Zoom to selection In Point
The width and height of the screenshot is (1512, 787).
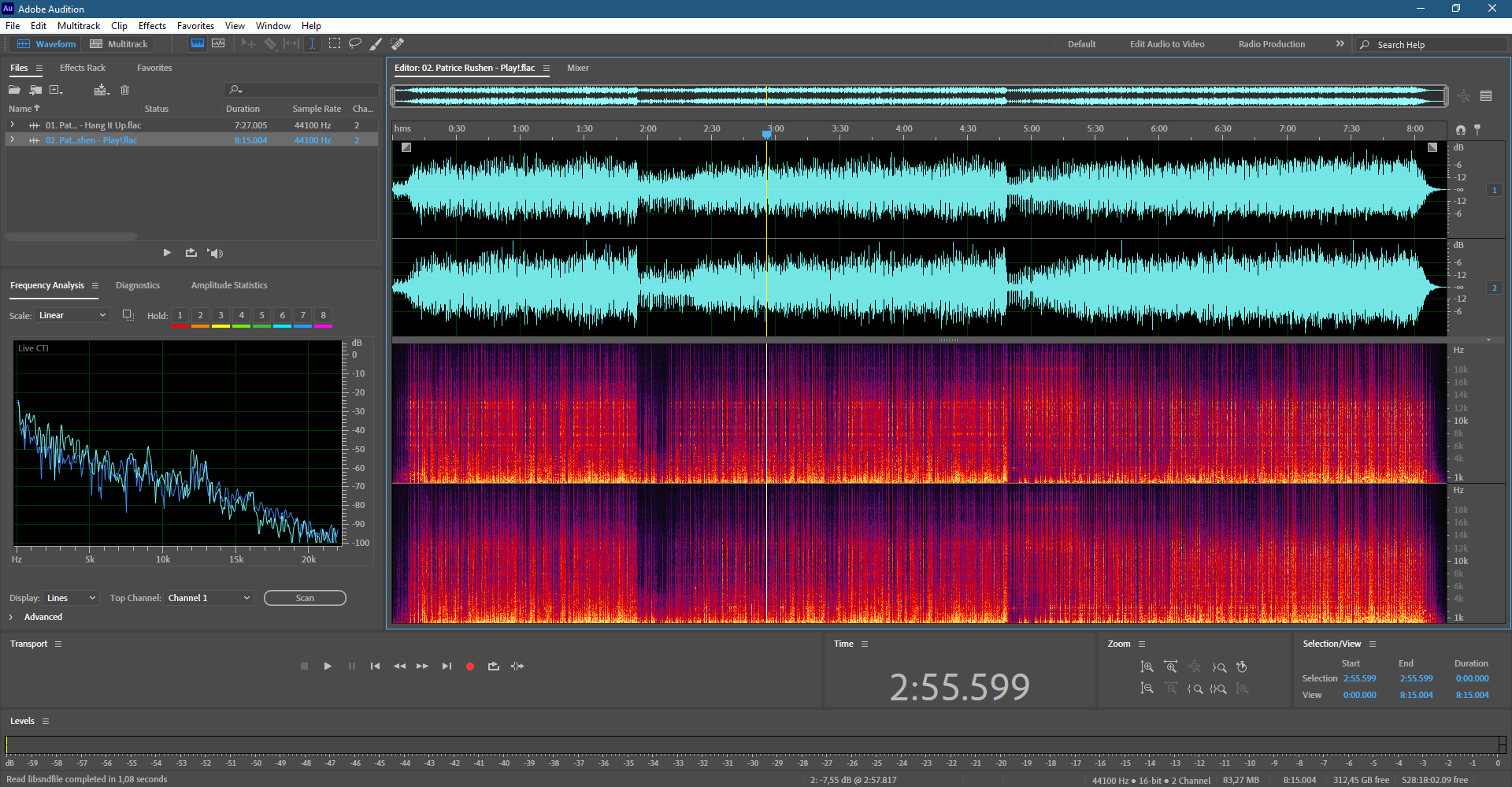pos(1195,689)
